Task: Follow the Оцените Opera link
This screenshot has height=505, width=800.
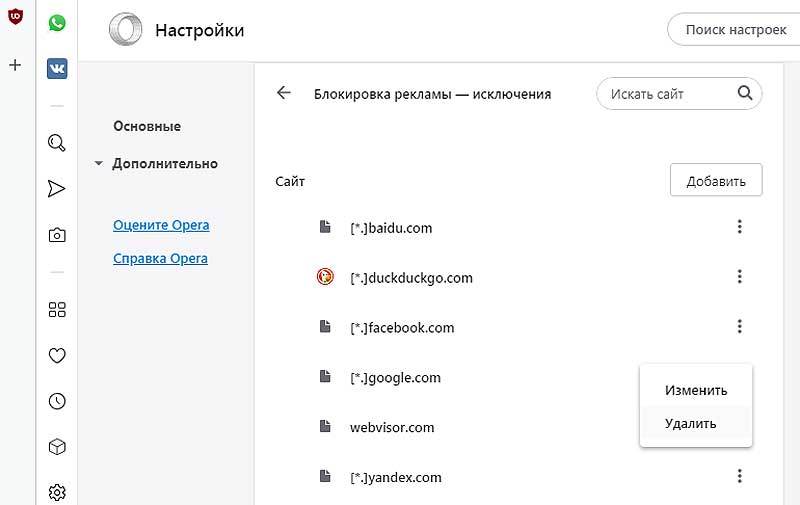Action: tap(161, 225)
